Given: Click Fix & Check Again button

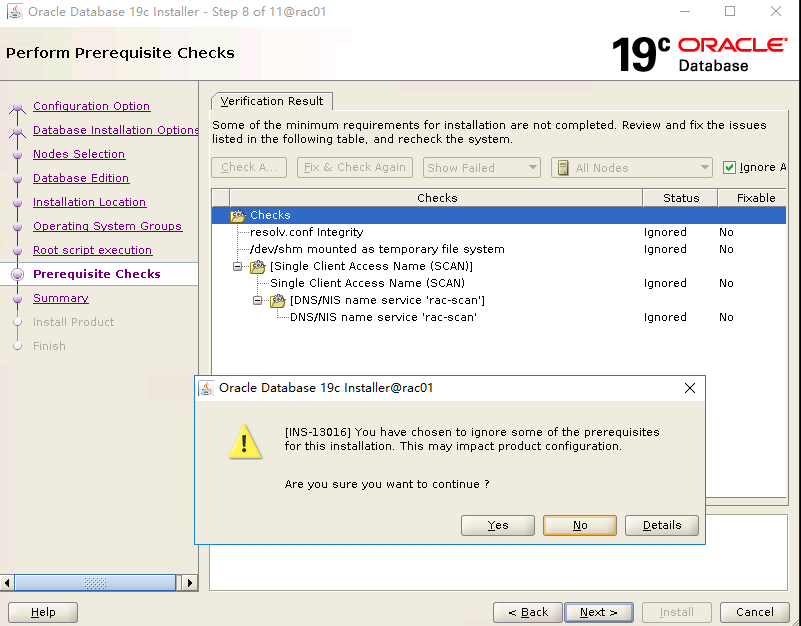Looking at the screenshot, I should (355, 168).
